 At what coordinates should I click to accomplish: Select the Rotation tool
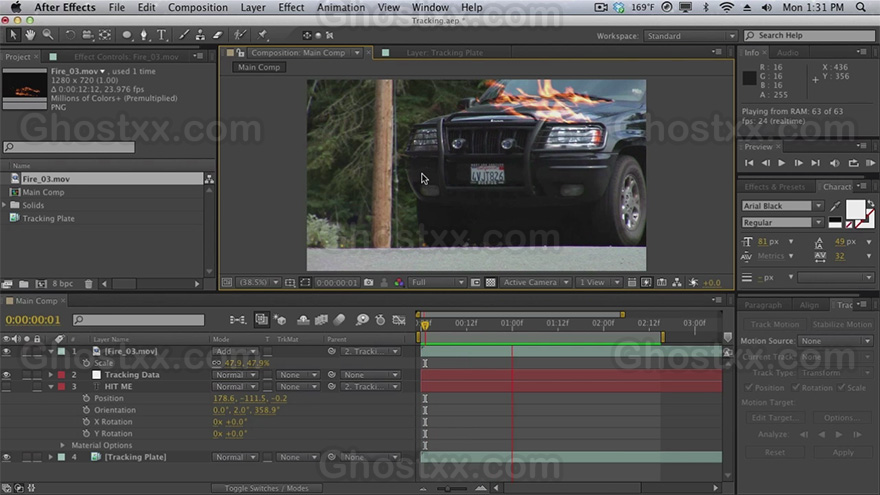70,35
